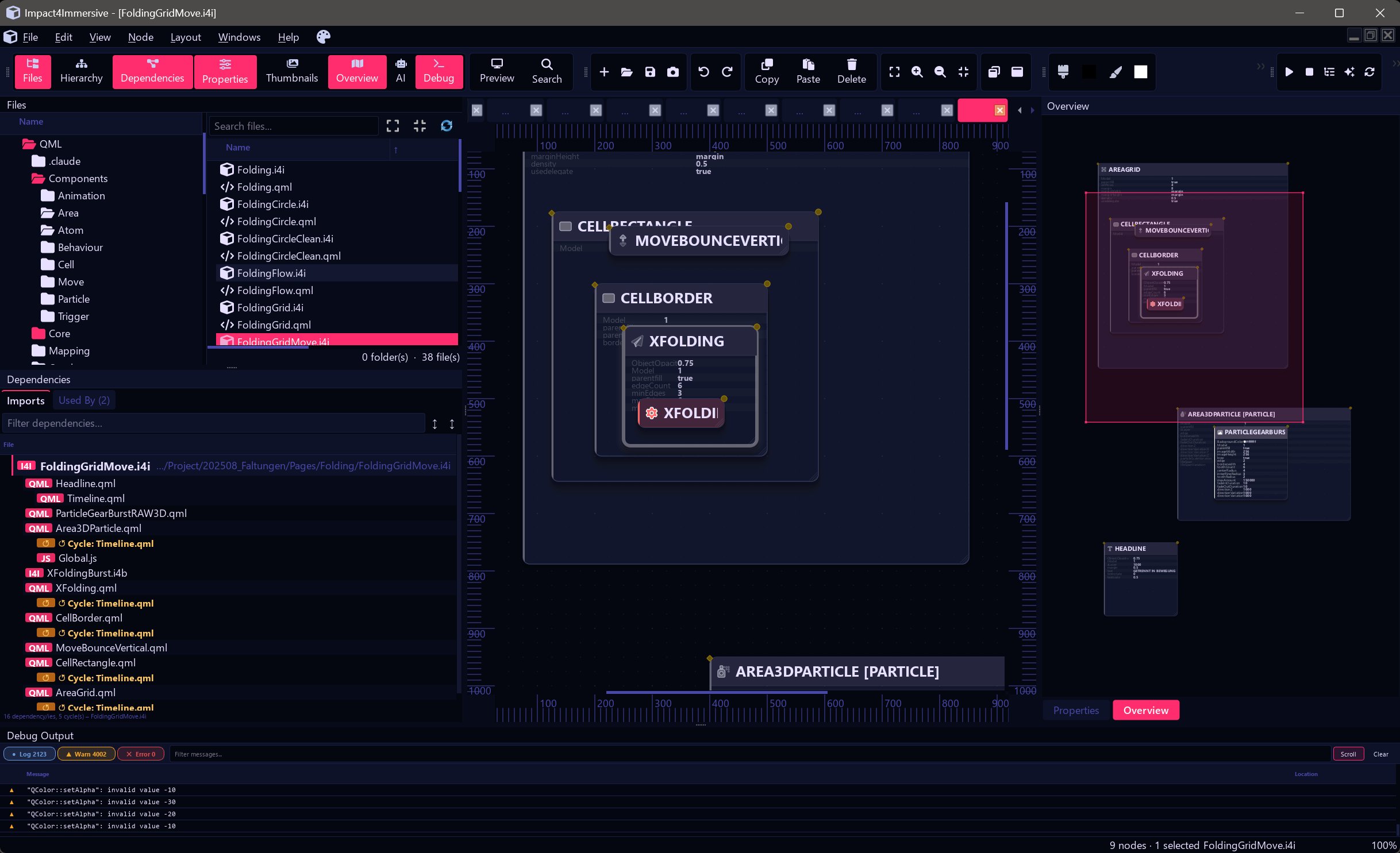
Task: Toggle the Warn 4002 filter
Action: 86,754
